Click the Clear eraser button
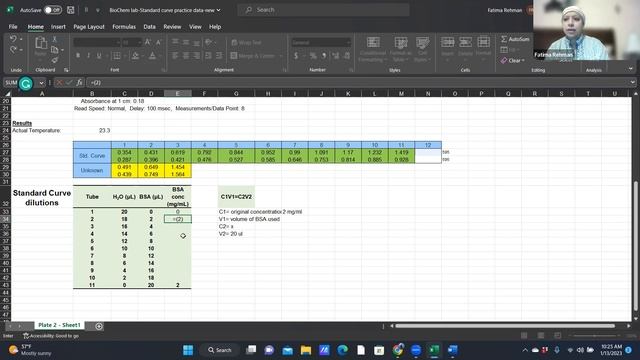 (x=512, y=60)
